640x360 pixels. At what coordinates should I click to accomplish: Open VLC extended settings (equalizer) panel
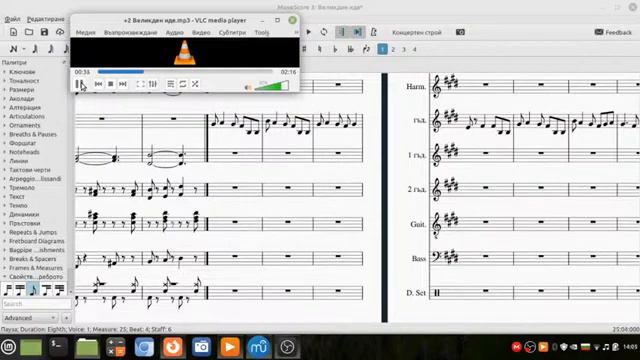[153, 84]
